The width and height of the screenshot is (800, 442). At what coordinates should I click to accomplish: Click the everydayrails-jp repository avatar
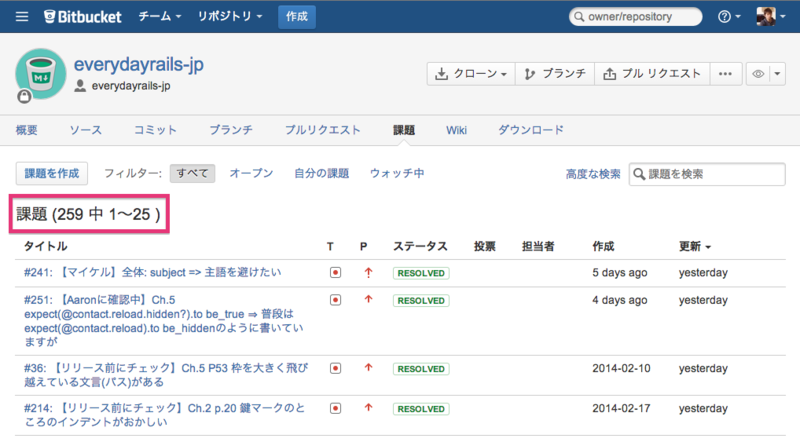41,74
